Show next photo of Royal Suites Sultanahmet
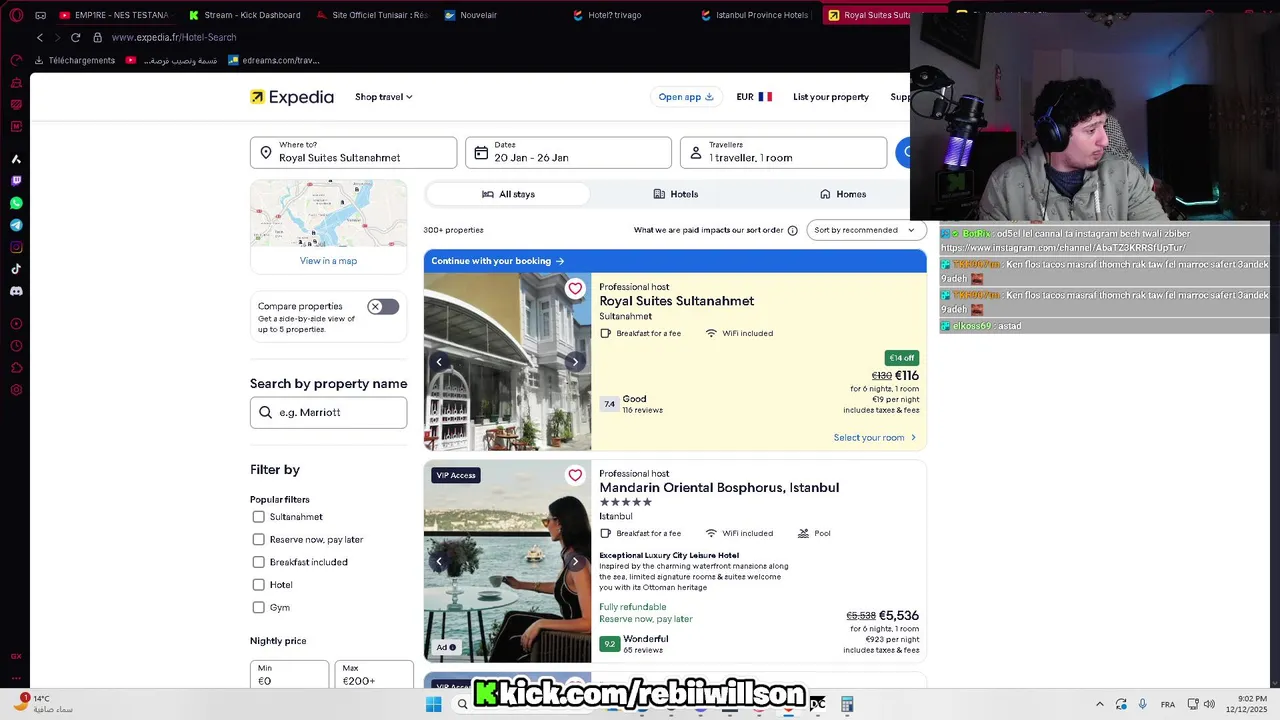 (575, 362)
